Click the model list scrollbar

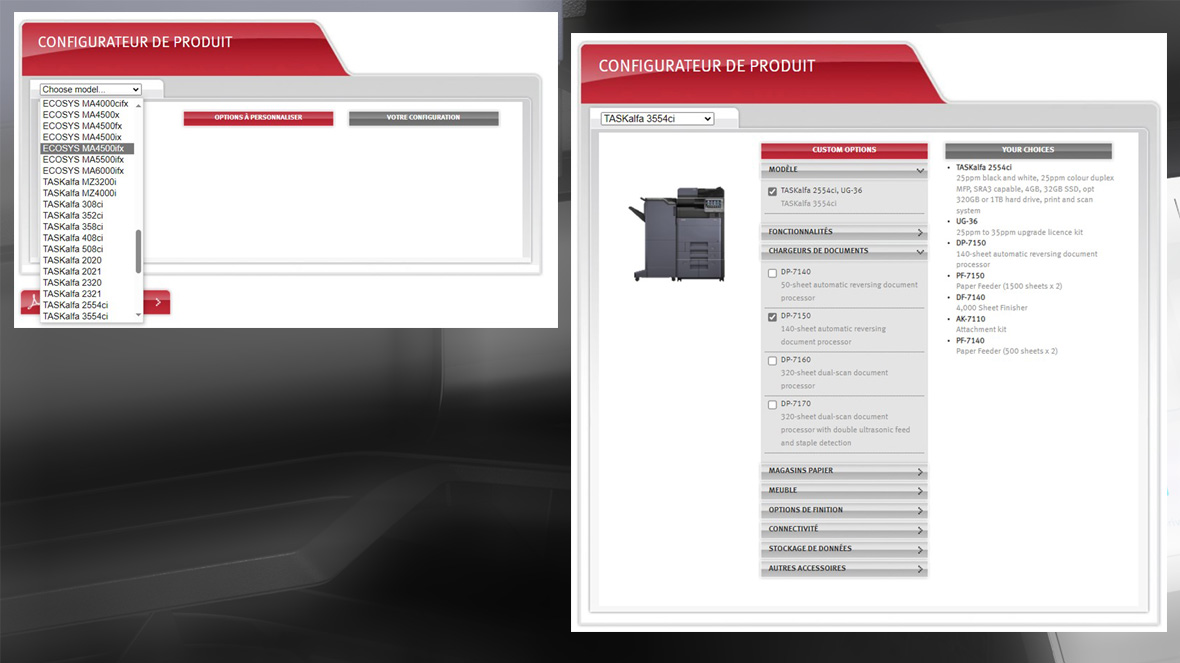pos(138,250)
